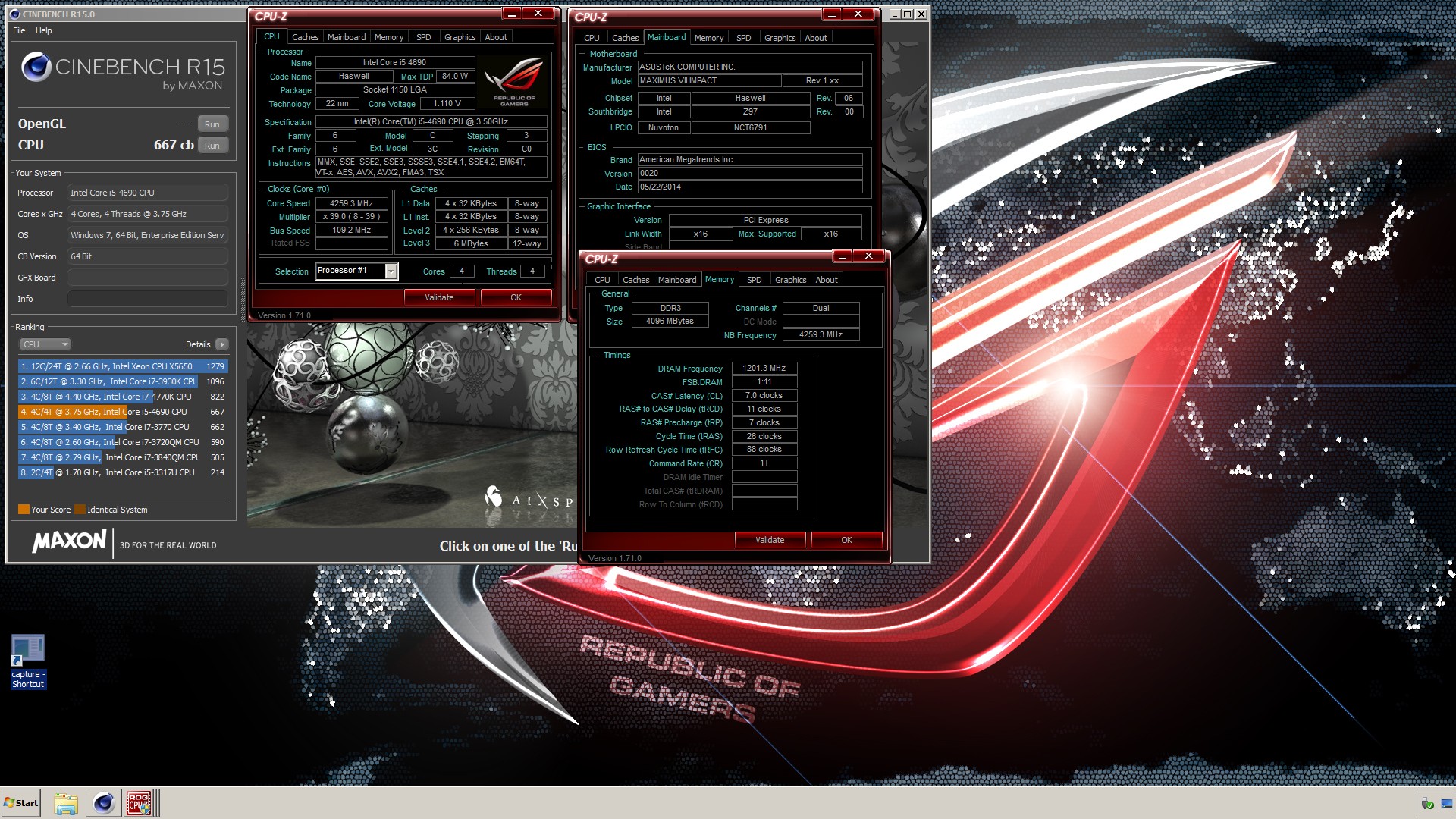Open the Help menu in Cinebench
Image resolution: width=1456 pixels, height=819 pixels.
point(44,30)
